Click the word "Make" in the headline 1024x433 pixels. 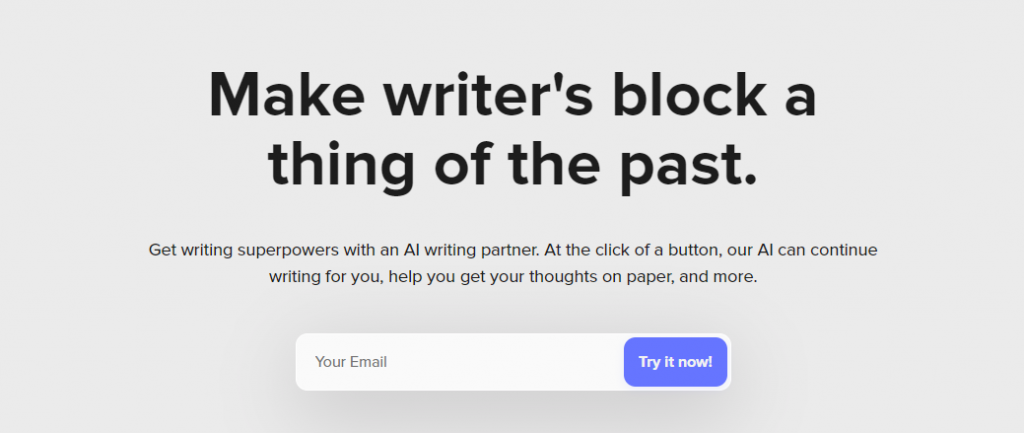coord(287,95)
